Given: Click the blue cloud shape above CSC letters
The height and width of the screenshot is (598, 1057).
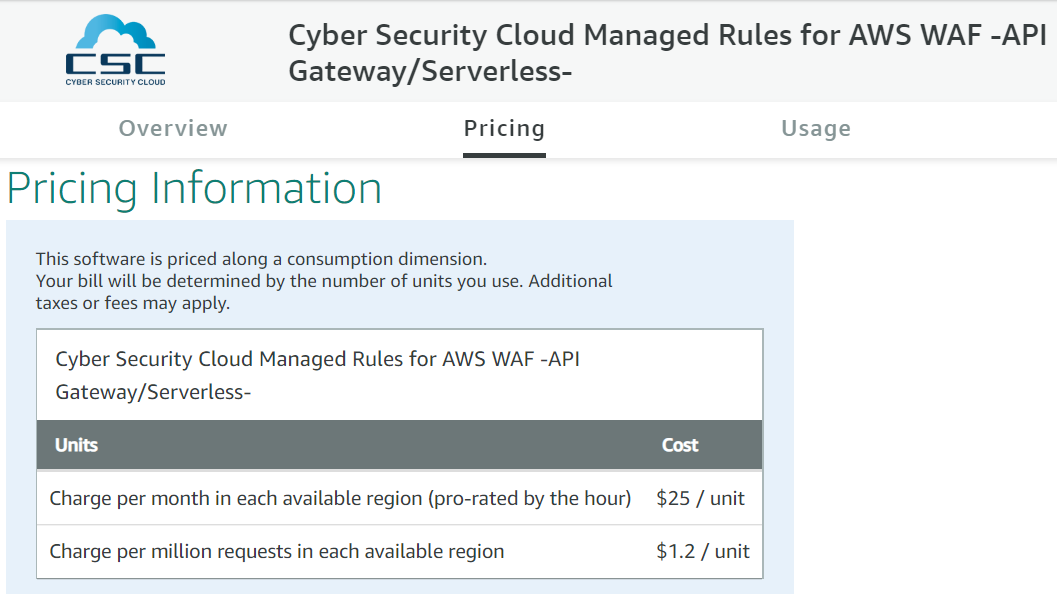Looking at the screenshot, I should pos(115,30).
